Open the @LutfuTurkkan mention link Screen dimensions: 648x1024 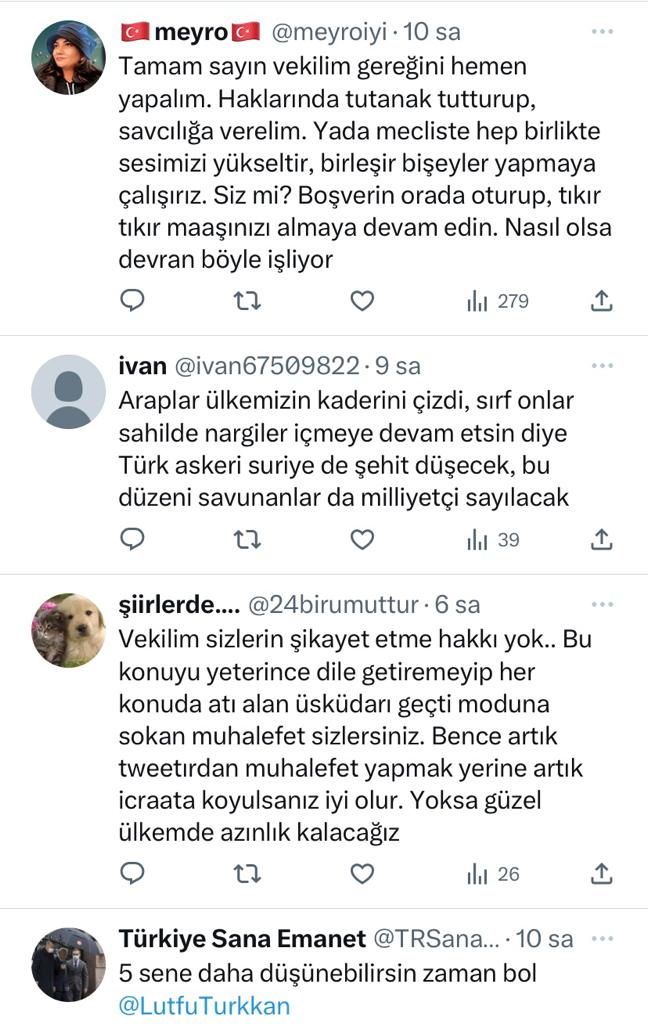point(204,1005)
